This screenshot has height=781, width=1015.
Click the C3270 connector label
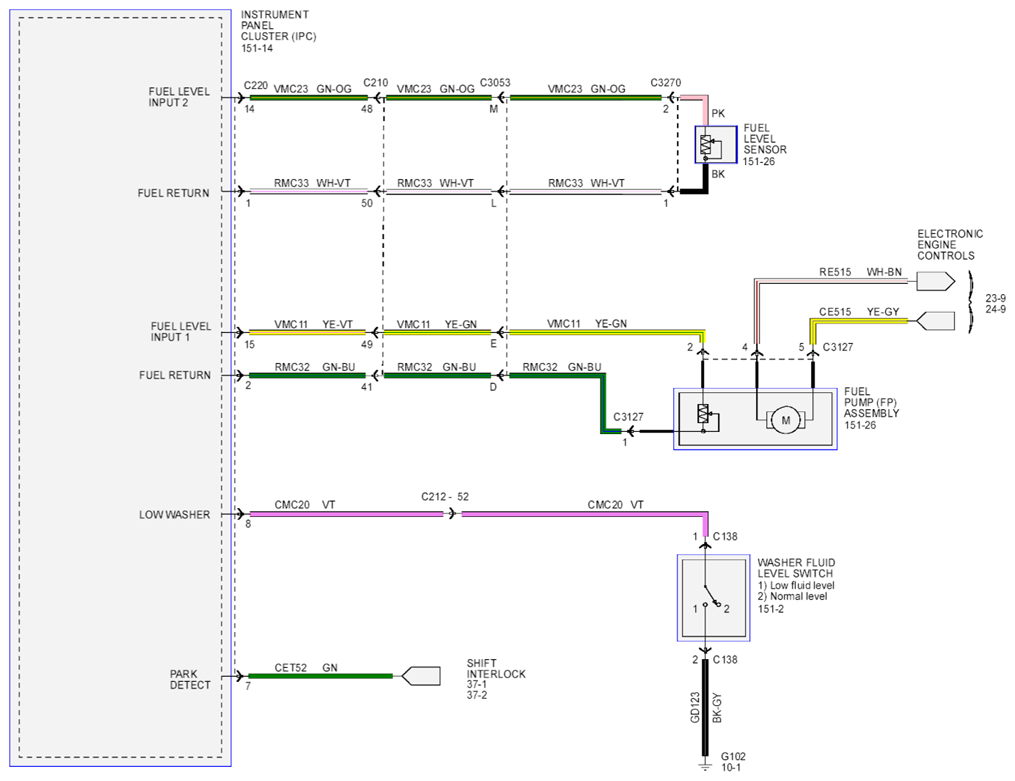[665, 83]
